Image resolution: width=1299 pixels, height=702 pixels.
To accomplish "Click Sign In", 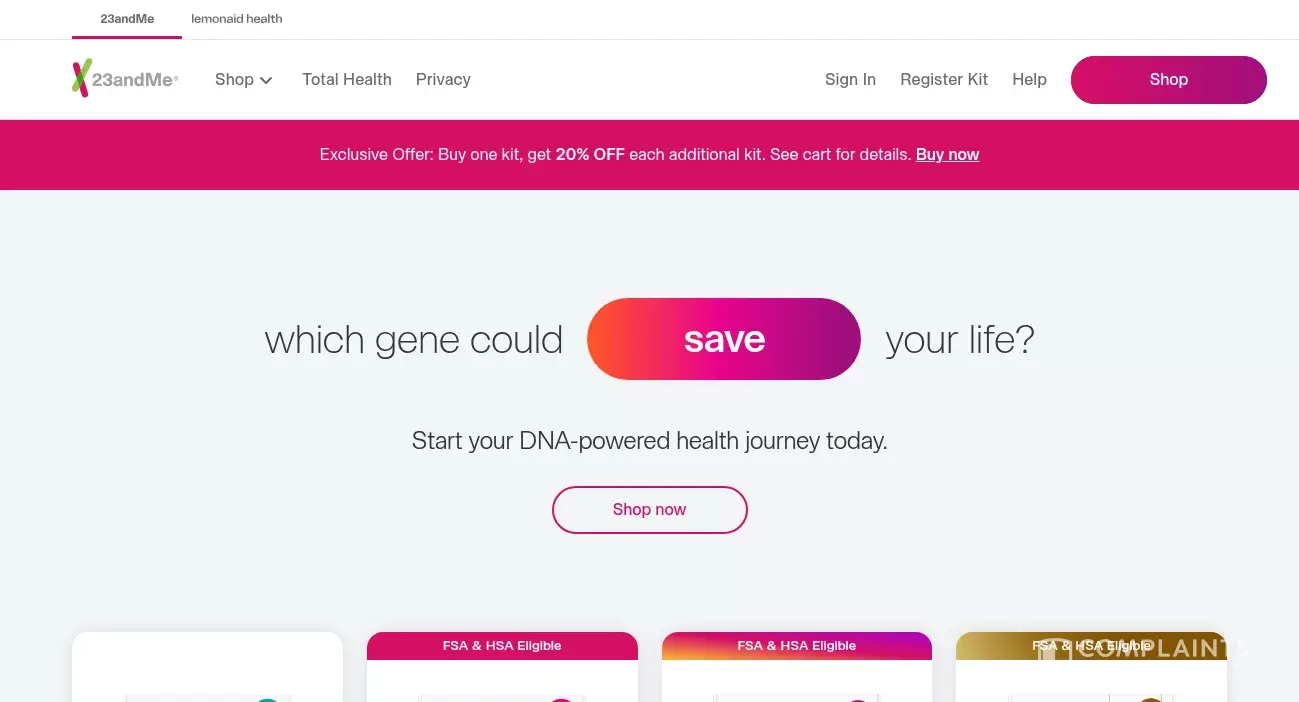I will click(850, 79).
